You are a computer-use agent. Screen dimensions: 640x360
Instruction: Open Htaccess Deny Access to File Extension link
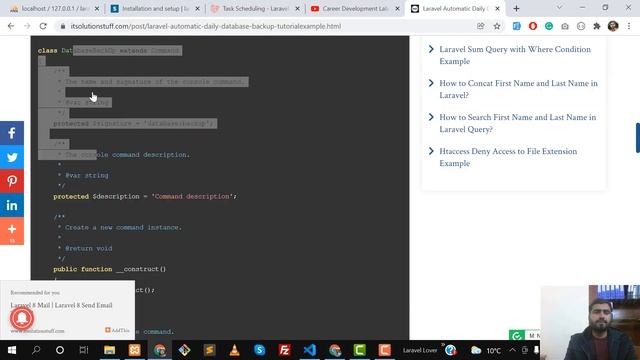(508, 157)
